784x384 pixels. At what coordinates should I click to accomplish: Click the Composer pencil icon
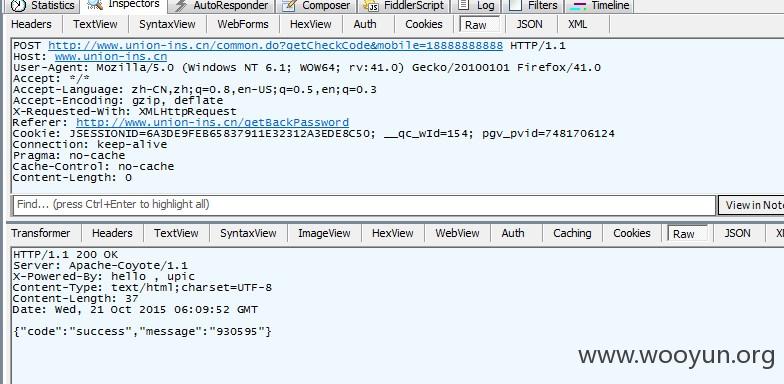(289, 6)
